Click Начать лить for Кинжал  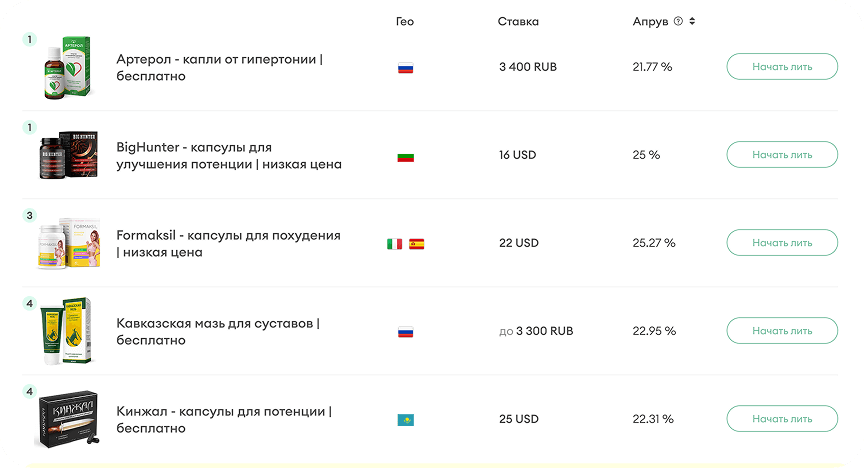point(782,419)
